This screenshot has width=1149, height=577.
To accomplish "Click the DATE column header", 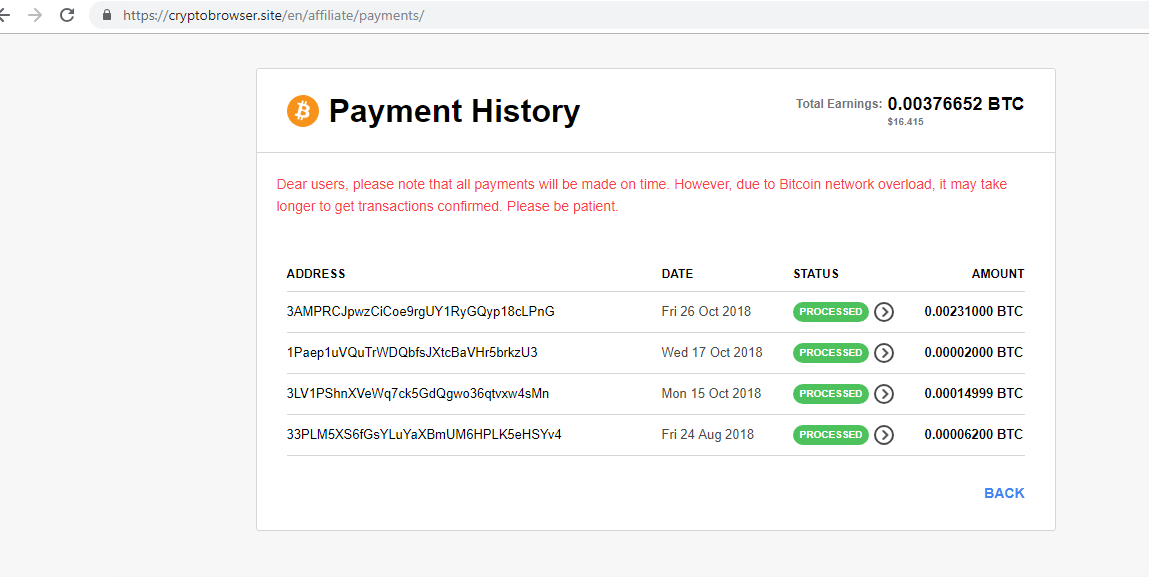I will tap(677, 274).
